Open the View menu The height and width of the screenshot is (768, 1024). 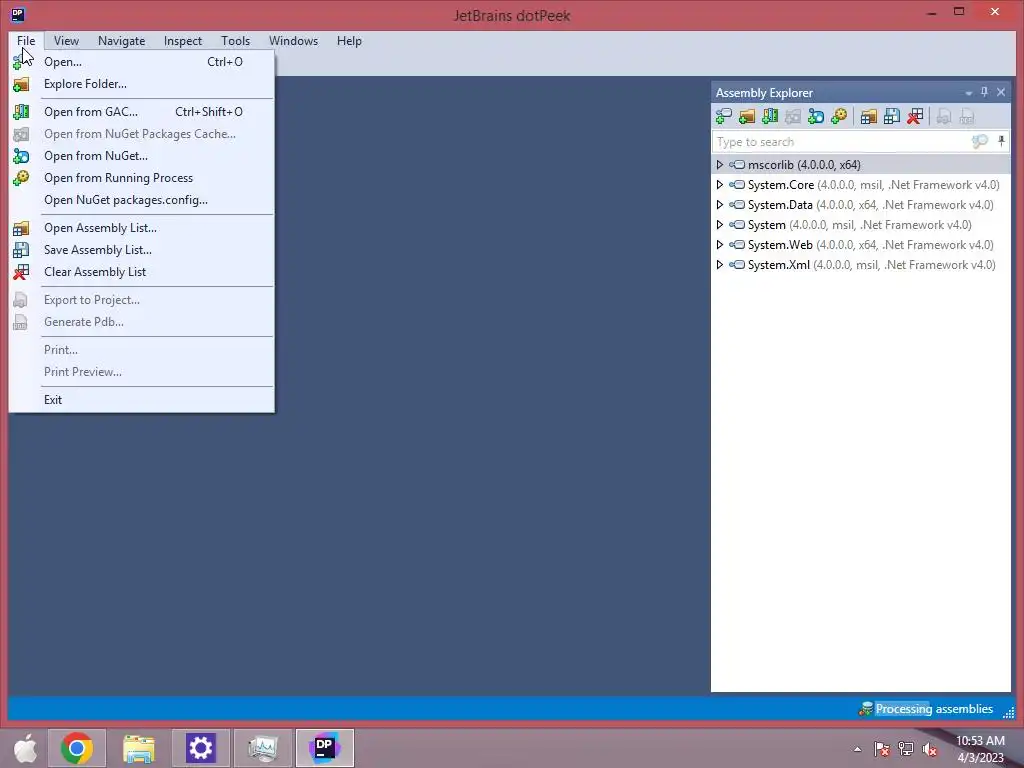66,40
